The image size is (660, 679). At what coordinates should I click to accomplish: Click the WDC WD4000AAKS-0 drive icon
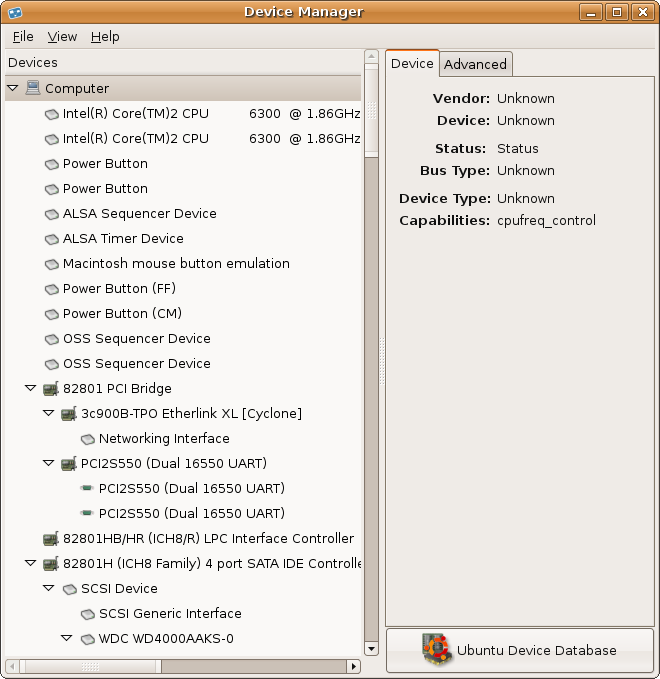click(x=87, y=638)
